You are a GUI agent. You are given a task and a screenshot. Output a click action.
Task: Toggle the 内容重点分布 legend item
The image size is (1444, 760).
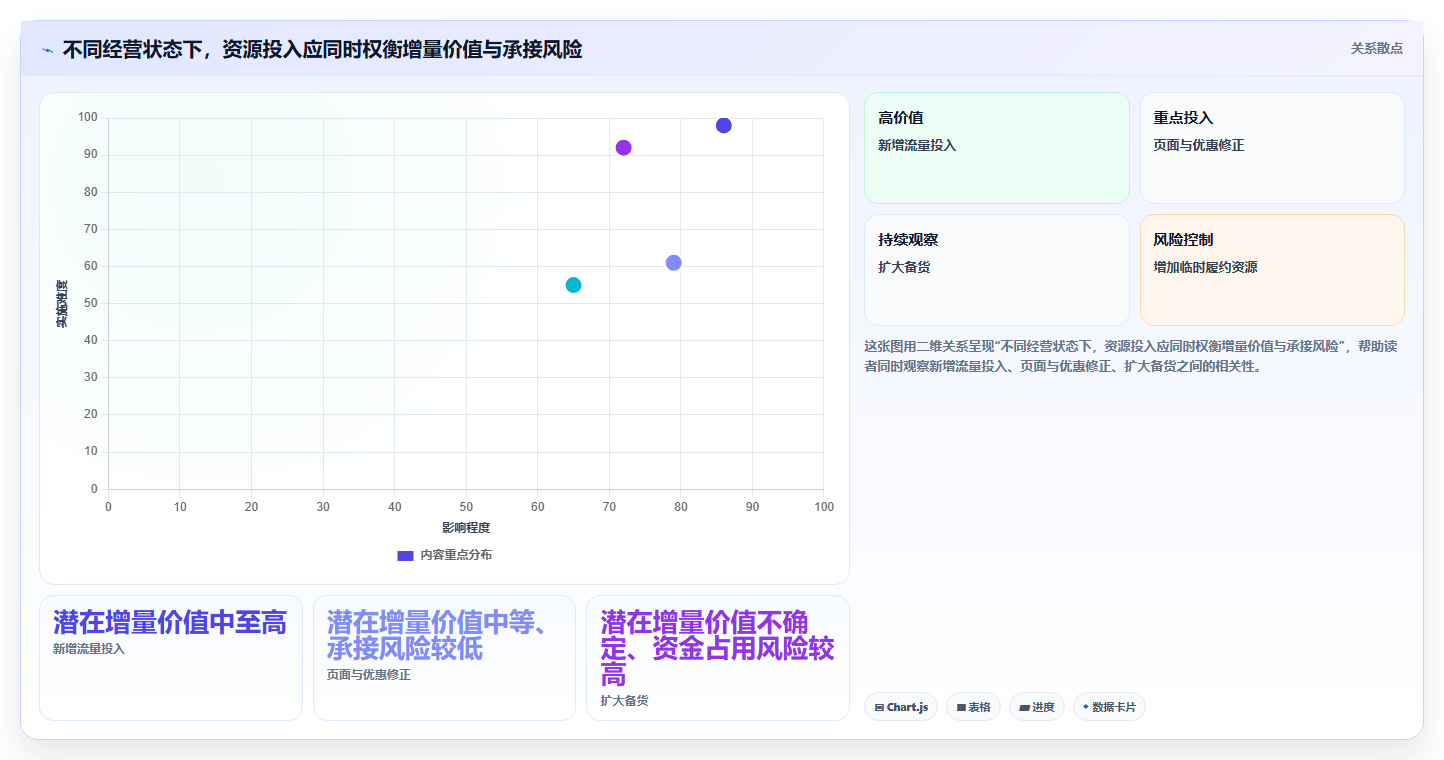coord(445,555)
